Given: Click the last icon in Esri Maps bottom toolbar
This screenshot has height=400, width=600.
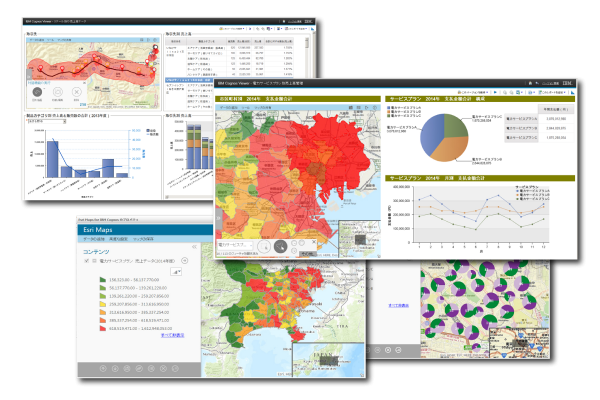Looking at the screenshot, I should [176, 370].
